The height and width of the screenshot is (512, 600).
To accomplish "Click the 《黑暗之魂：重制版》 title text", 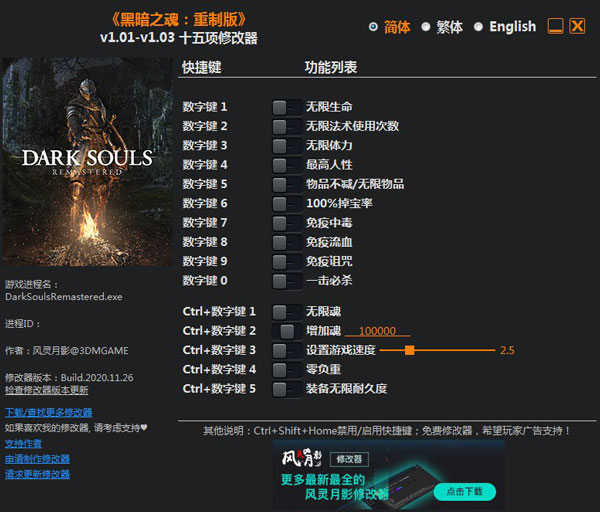I will point(179,20).
